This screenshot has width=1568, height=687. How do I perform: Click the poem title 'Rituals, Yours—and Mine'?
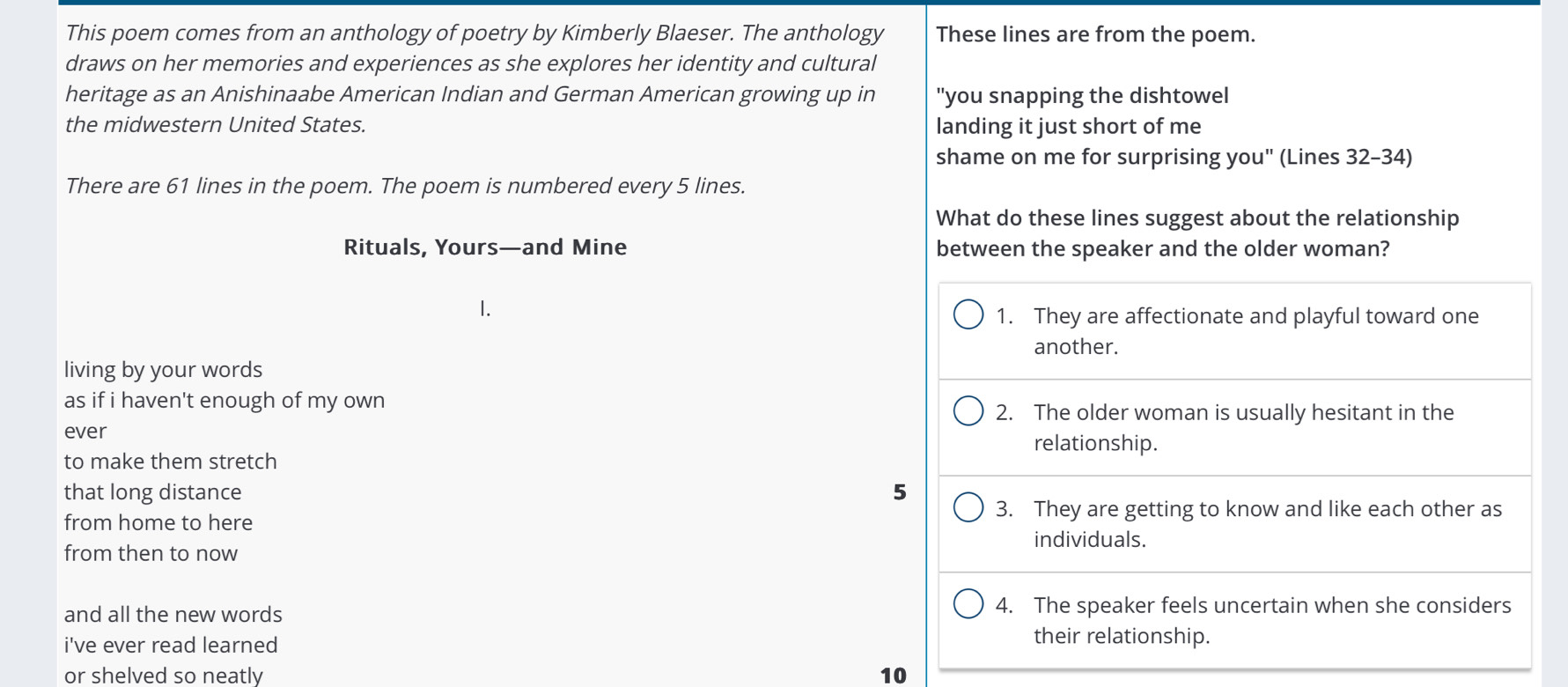tap(485, 247)
